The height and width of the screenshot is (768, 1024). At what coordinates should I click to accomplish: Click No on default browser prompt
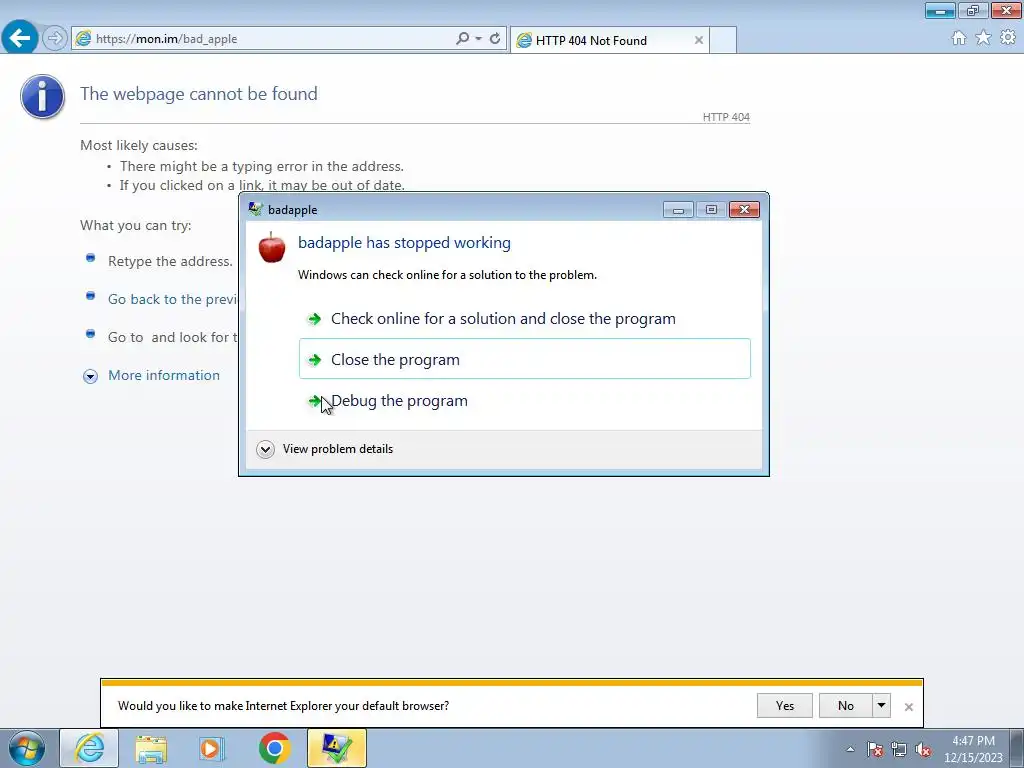coord(846,706)
